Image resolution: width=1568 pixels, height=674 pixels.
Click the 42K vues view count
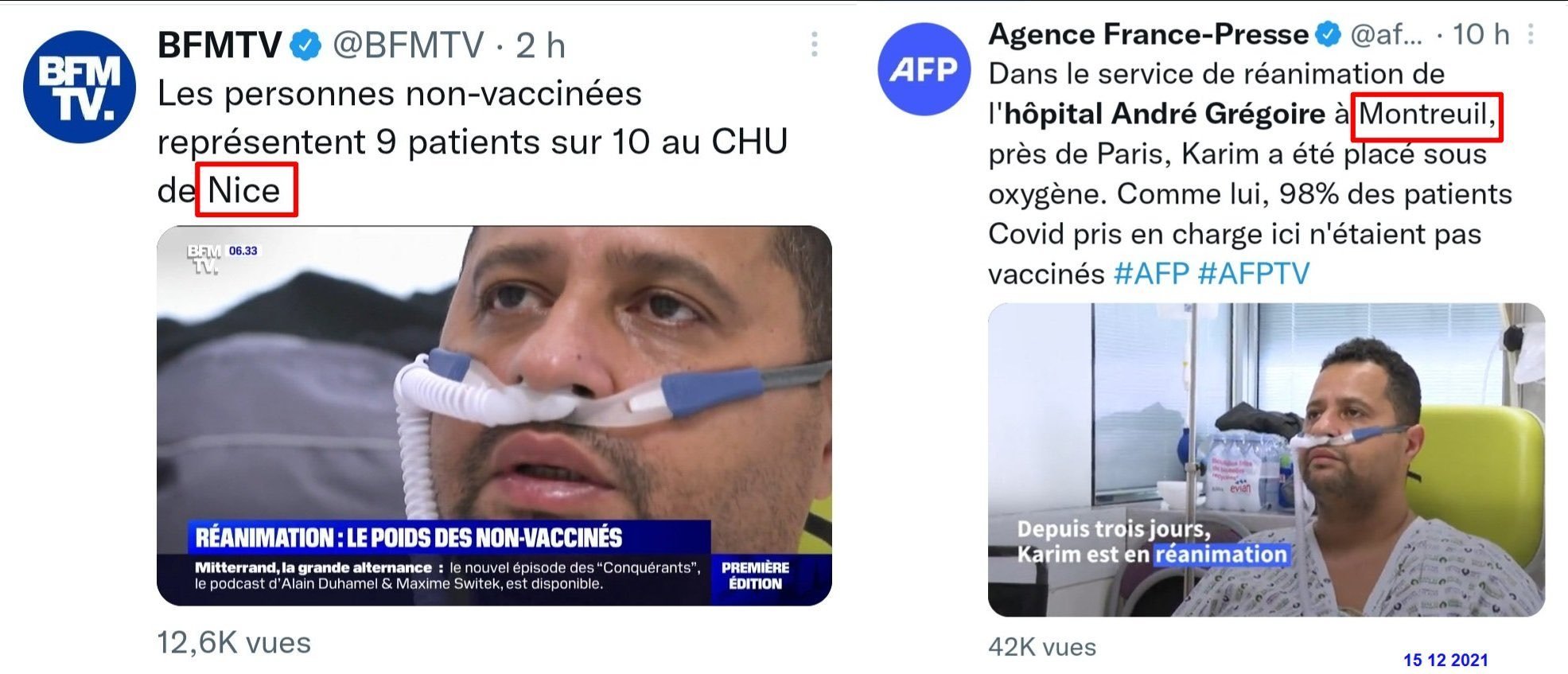pos(1042,647)
